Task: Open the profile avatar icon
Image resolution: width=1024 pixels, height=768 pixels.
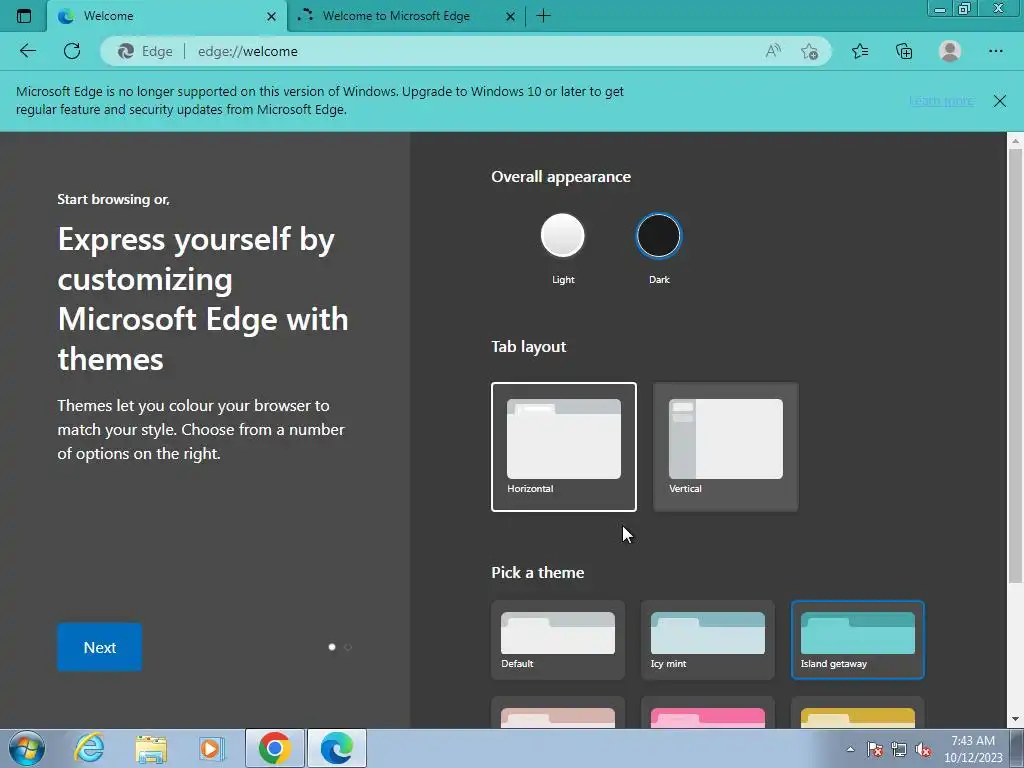Action: [x=950, y=51]
